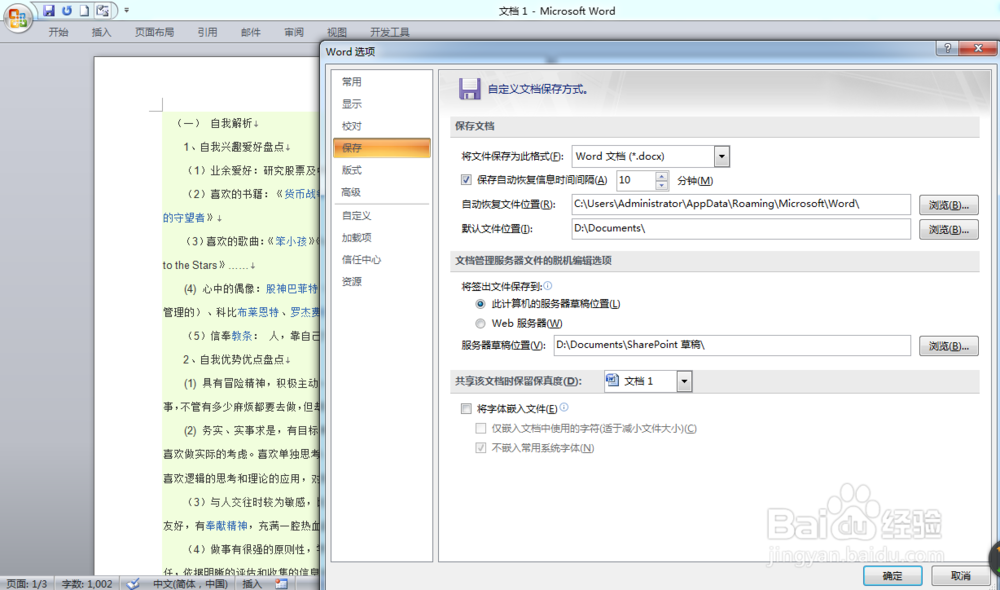Select 版式 category in Word Options
1000x590 pixels.
tap(381, 170)
